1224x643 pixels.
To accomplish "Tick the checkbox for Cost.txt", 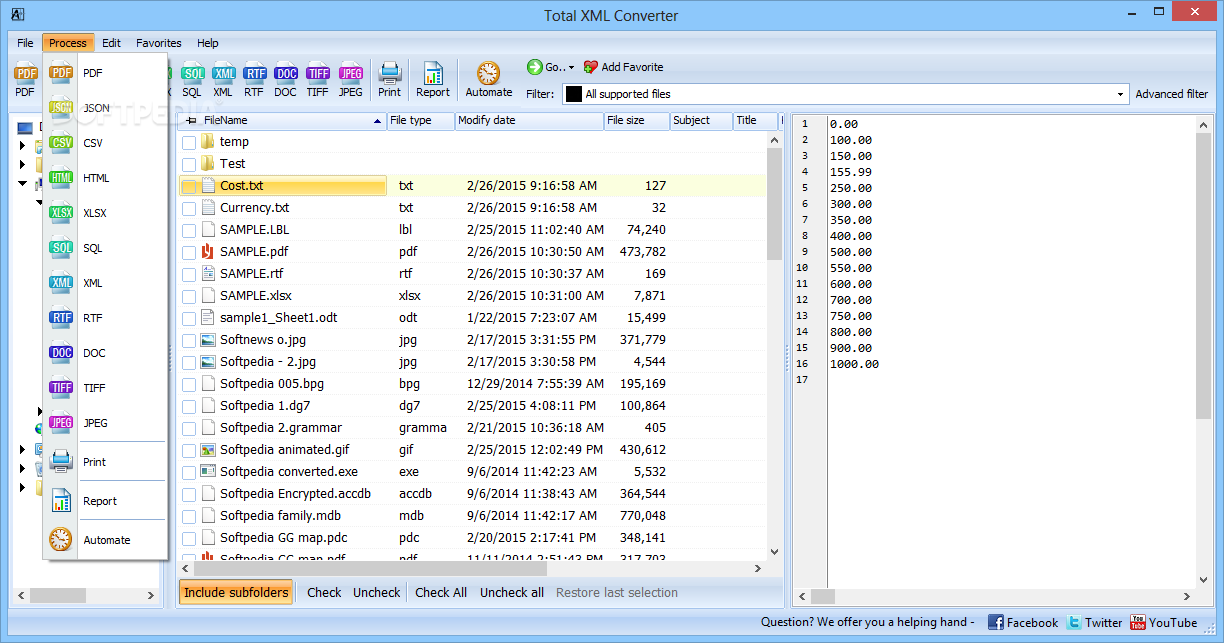I will coord(189,187).
